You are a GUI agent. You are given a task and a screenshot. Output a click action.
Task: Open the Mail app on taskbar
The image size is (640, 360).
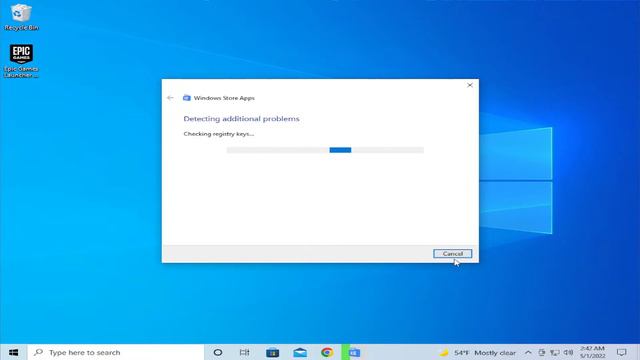[x=300, y=352]
